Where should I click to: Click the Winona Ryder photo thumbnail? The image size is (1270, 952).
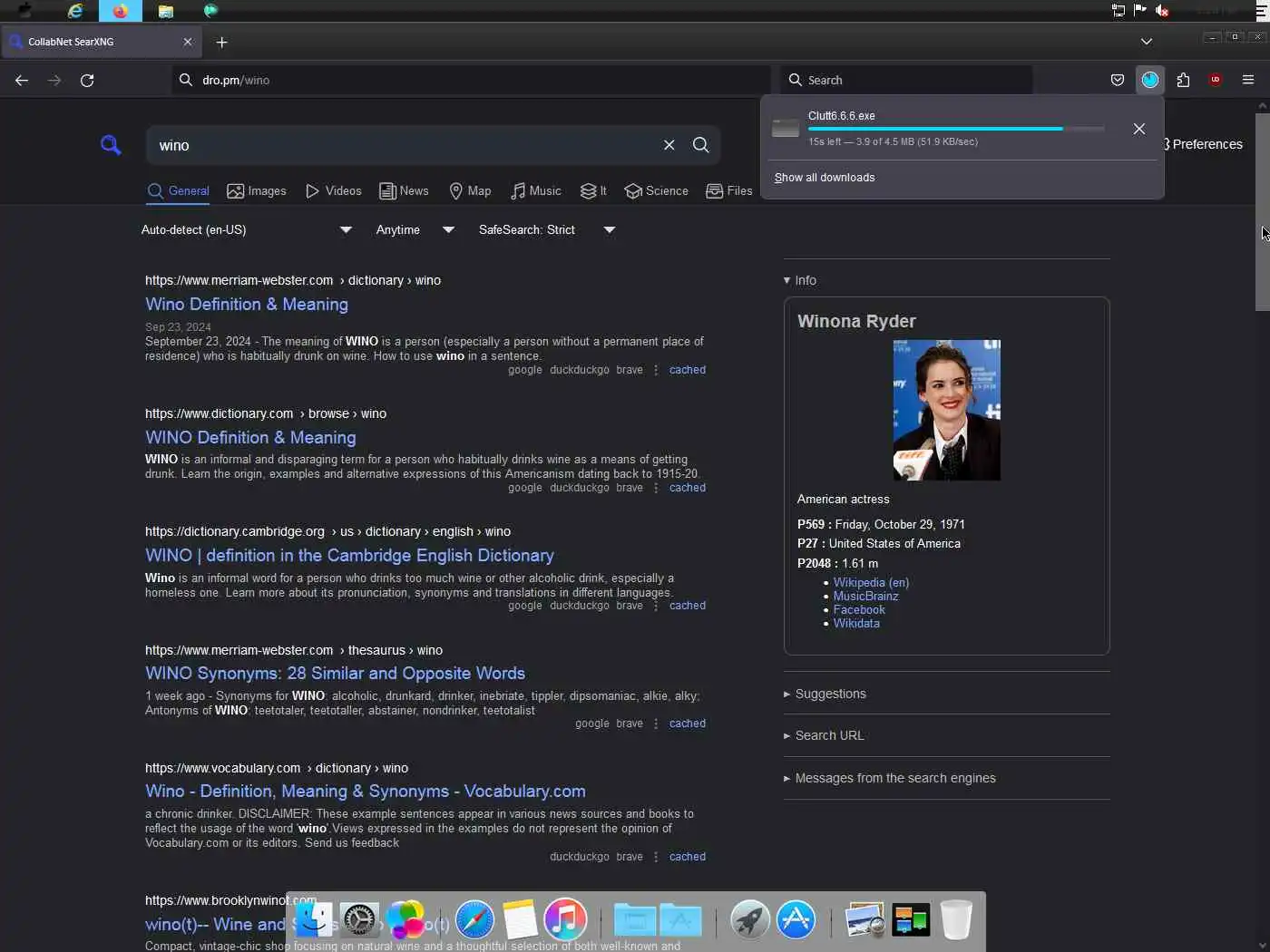coord(947,410)
